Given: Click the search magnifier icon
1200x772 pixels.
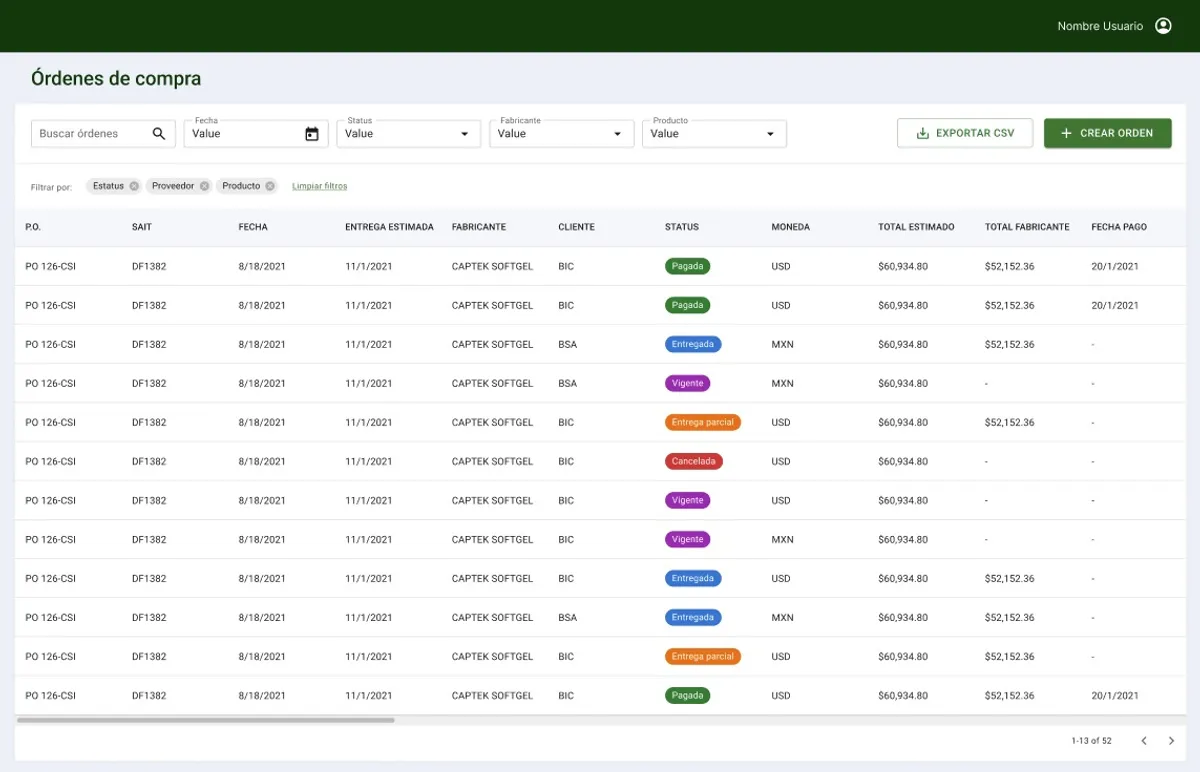Looking at the screenshot, I should point(159,134).
